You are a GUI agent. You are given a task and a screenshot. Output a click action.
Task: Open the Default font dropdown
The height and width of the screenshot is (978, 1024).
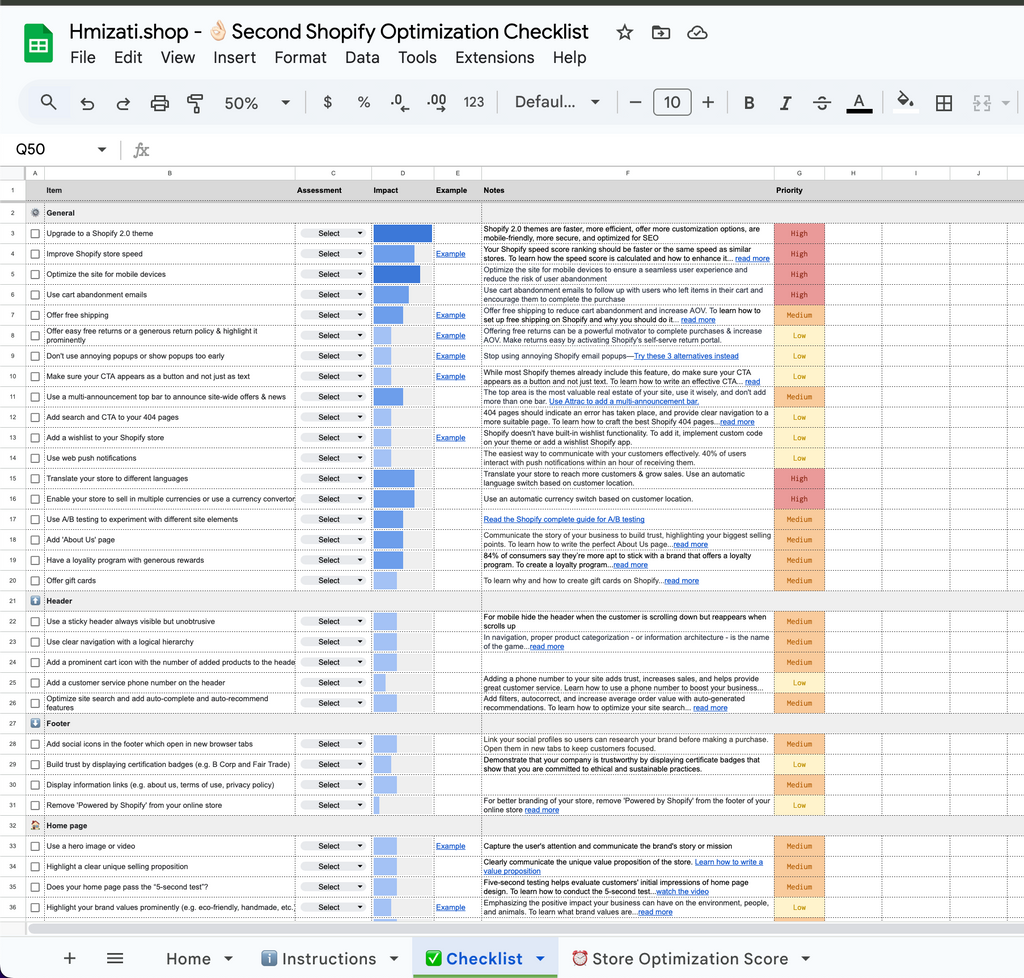[557, 103]
